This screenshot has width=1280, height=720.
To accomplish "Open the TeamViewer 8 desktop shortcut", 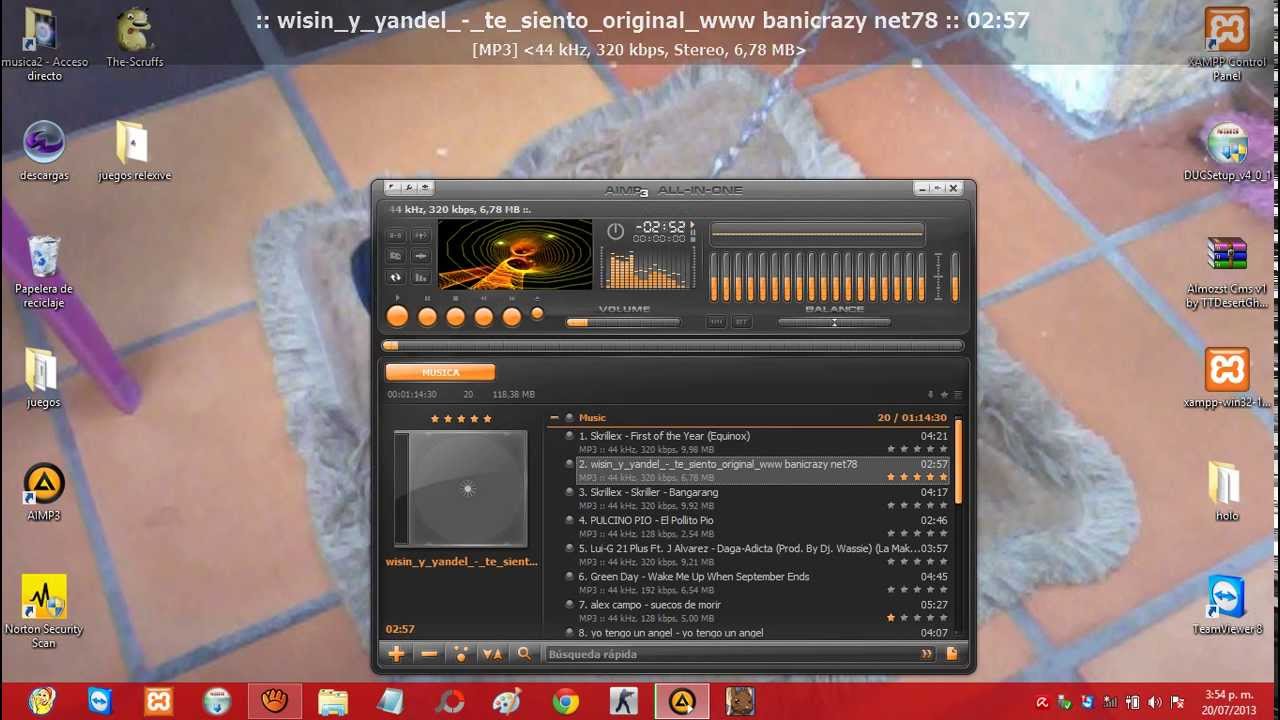I will pos(1227,605).
